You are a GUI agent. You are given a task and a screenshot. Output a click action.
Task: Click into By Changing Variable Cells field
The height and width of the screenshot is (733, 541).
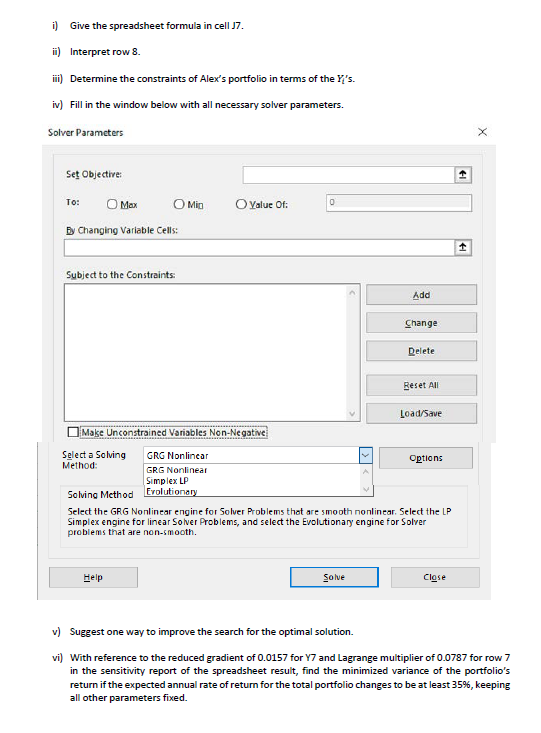(x=260, y=247)
